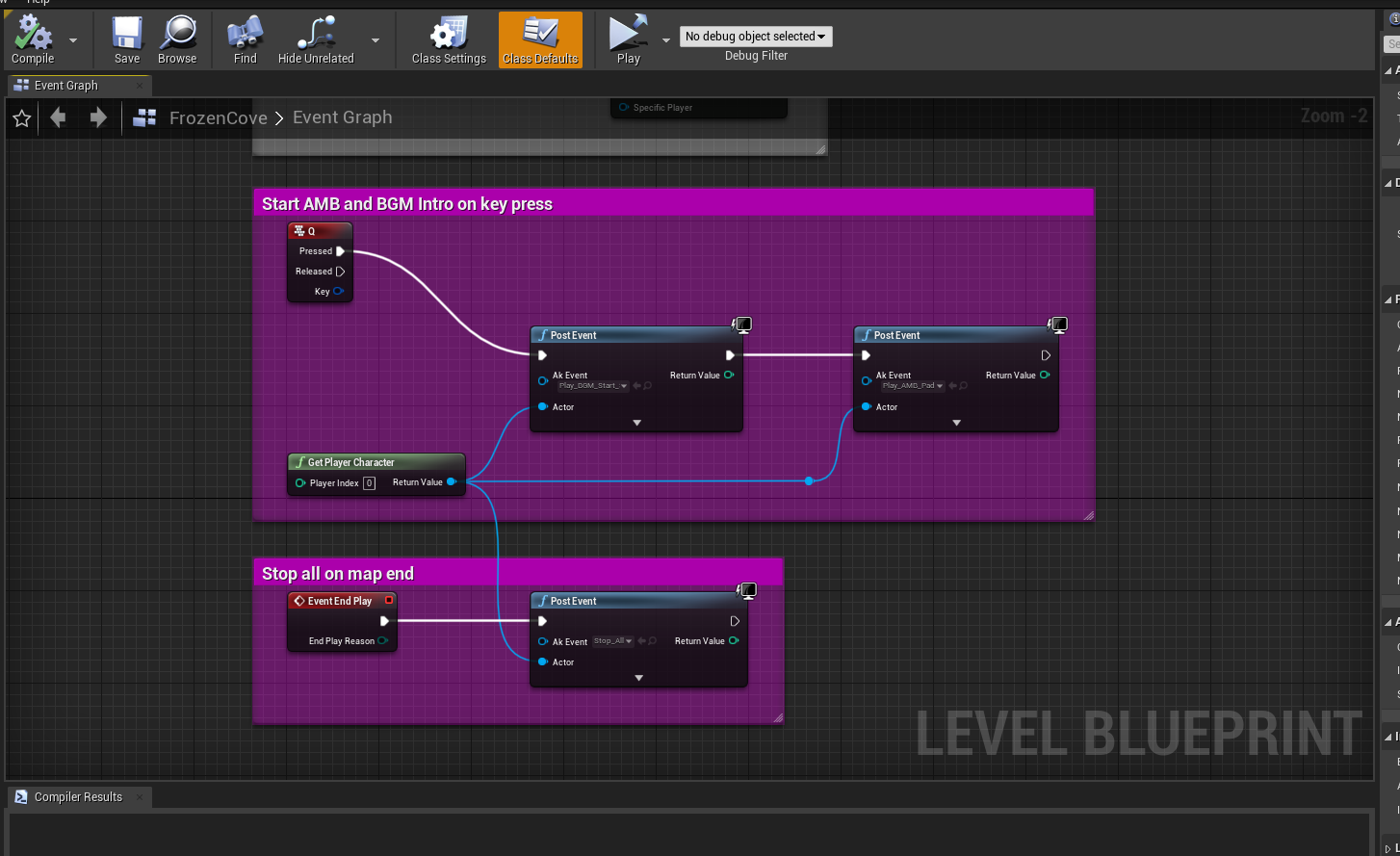Click monitor icon on Play_AMB_Pad Post Event
The width and height of the screenshot is (1400, 856).
tap(1058, 325)
